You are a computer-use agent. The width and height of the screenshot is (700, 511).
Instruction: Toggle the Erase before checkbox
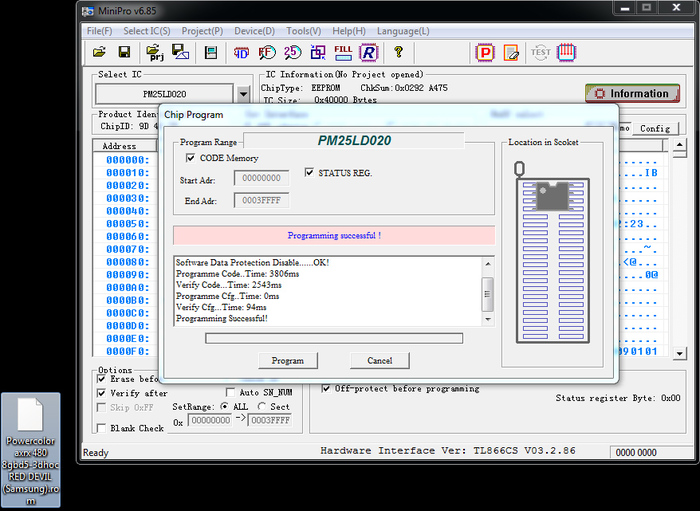101,379
